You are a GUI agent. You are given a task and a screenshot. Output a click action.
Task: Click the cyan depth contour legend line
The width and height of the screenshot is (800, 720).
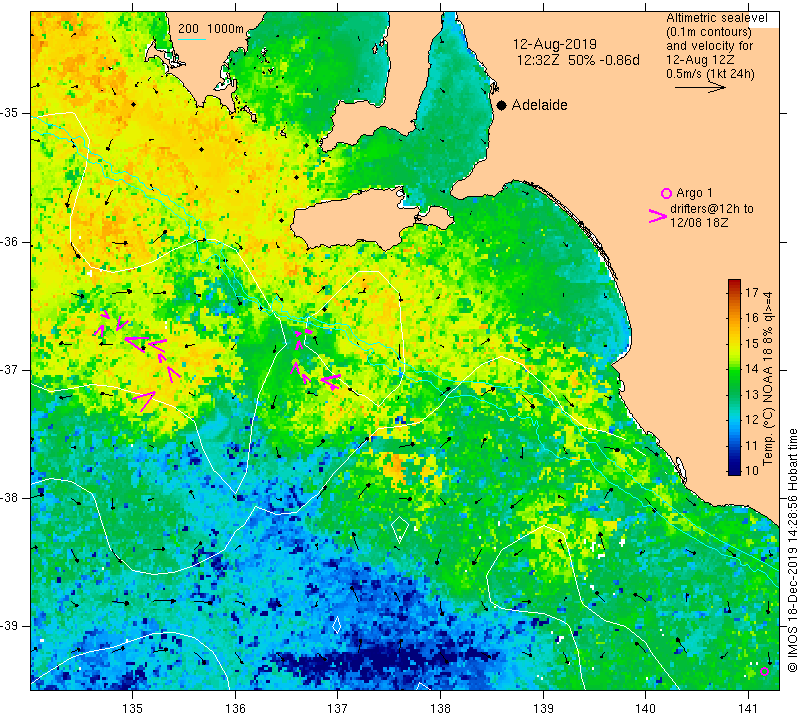point(192,39)
